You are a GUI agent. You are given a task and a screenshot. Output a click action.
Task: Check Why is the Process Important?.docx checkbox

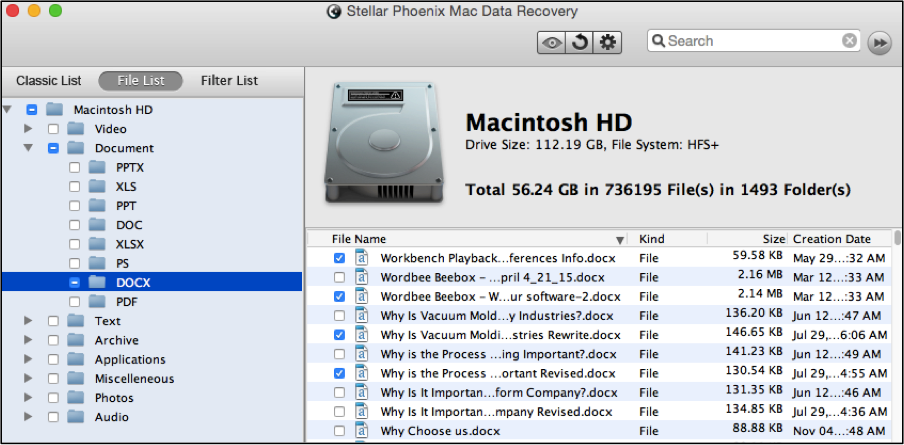click(340, 354)
